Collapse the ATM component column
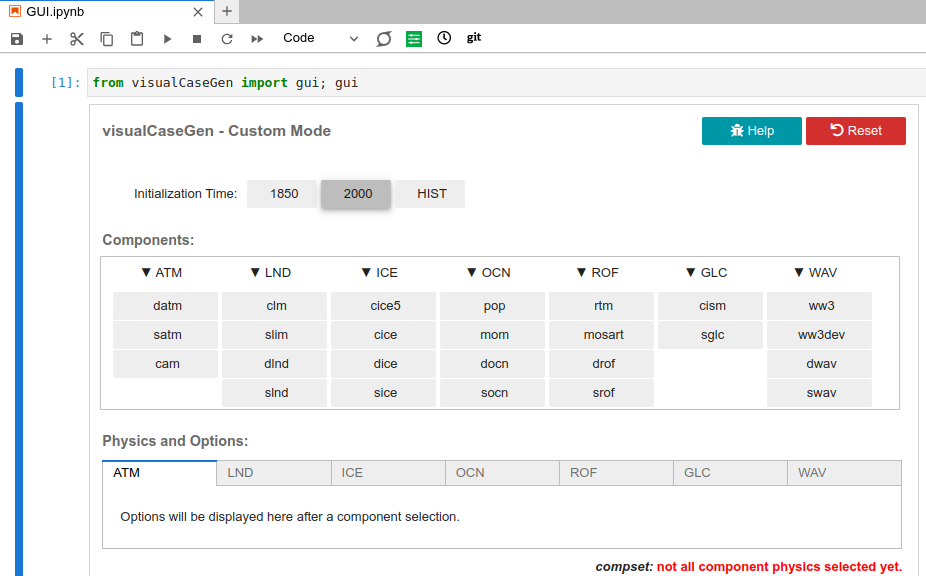The width and height of the screenshot is (926, 576). coord(161,272)
